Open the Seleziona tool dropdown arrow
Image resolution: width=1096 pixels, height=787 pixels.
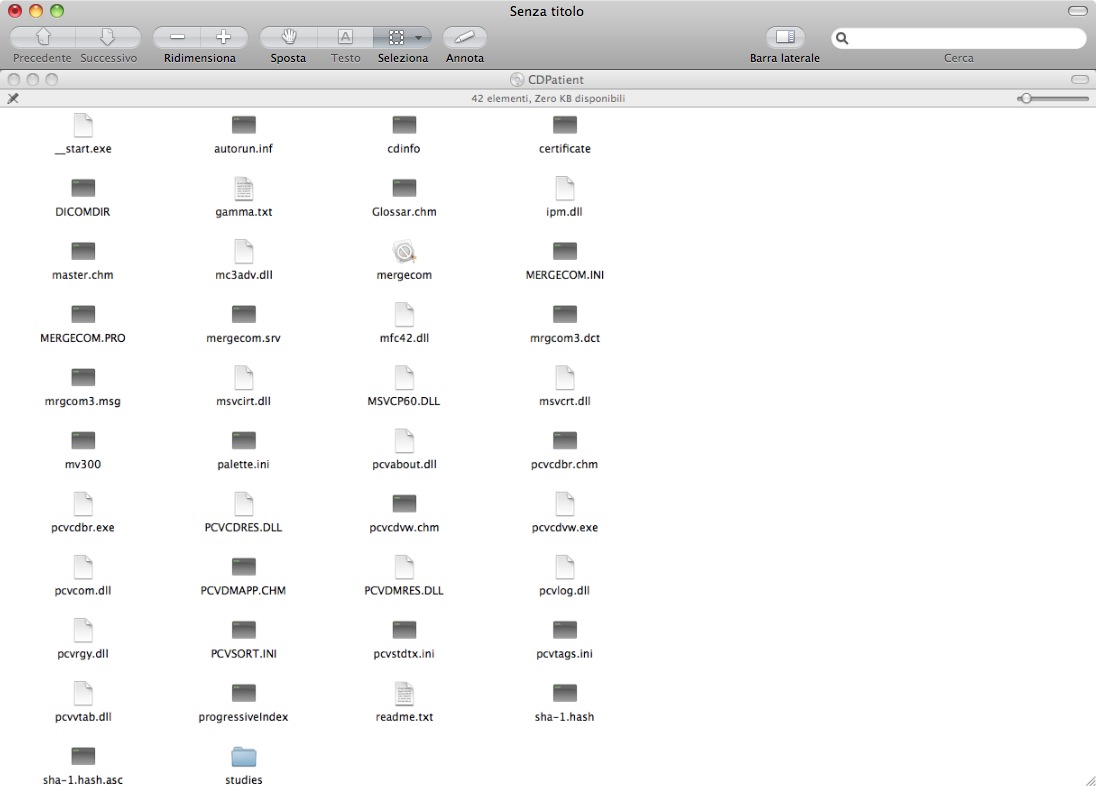pyautogui.click(x=419, y=38)
